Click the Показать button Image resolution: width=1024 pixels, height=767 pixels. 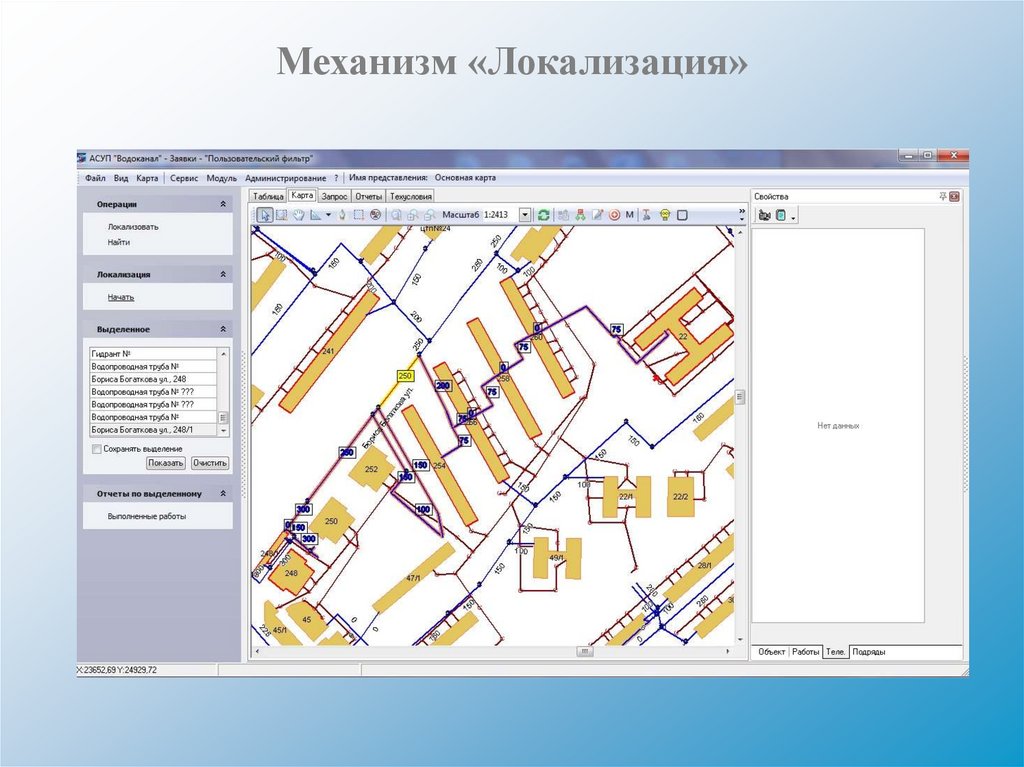pyautogui.click(x=166, y=463)
